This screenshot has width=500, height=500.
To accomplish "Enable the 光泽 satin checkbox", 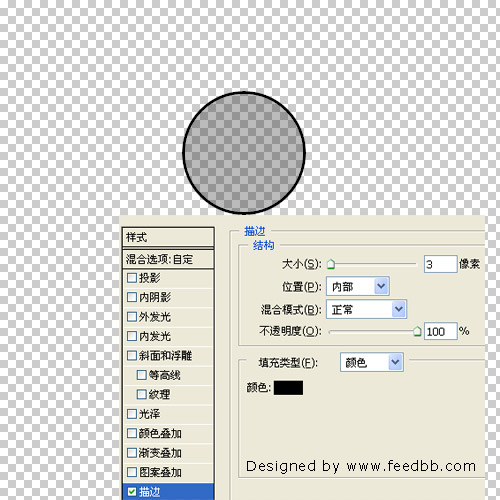I will click(132, 414).
